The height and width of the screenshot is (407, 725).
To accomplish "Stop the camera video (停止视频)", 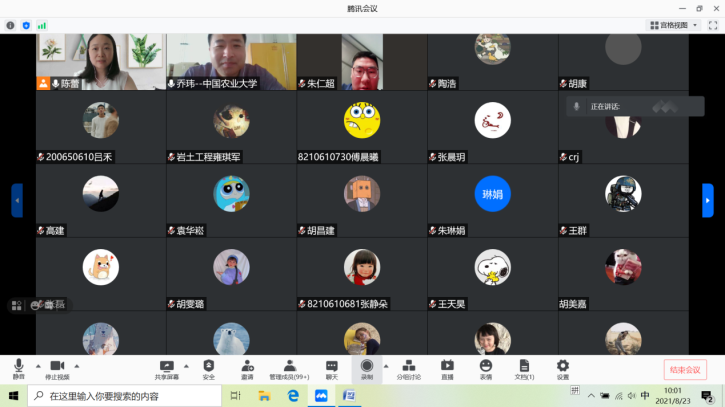I will (x=57, y=368).
